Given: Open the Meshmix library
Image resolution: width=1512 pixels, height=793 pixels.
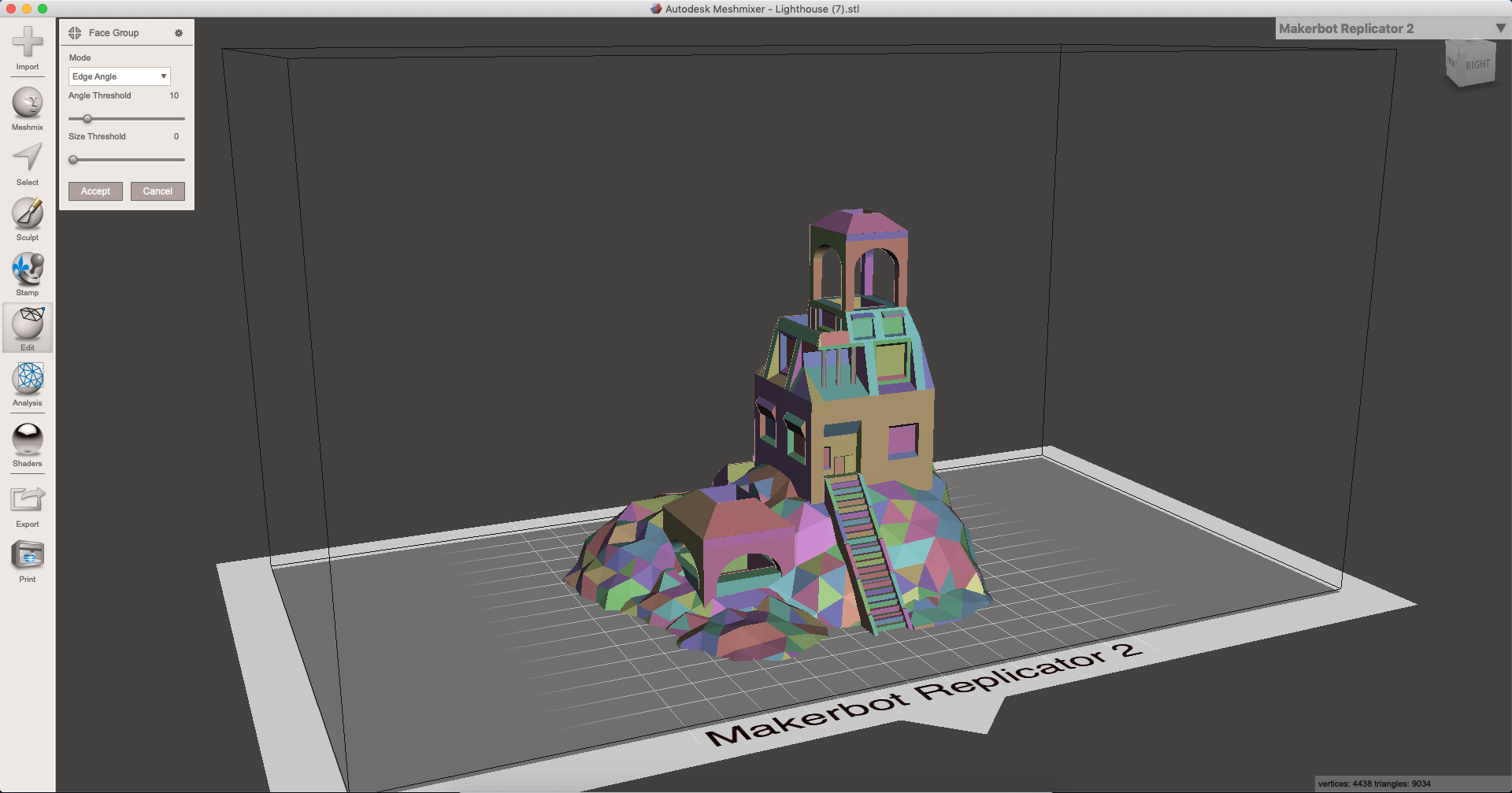Looking at the screenshot, I should [x=28, y=108].
